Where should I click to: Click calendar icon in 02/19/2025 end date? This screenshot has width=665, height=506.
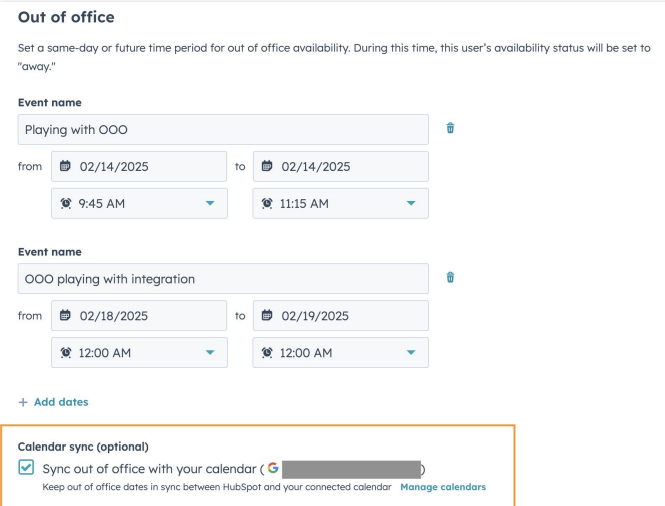267,316
